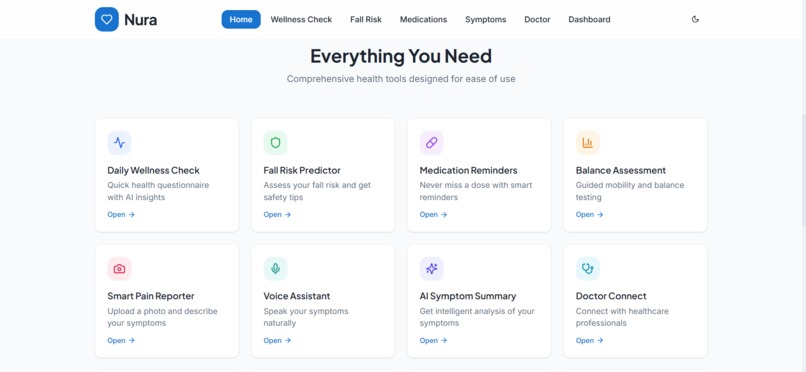This screenshot has width=806, height=372.
Task: Click the Daily Wellness Check pulse icon
Action: pyautogui.click(x=119, y=143)
